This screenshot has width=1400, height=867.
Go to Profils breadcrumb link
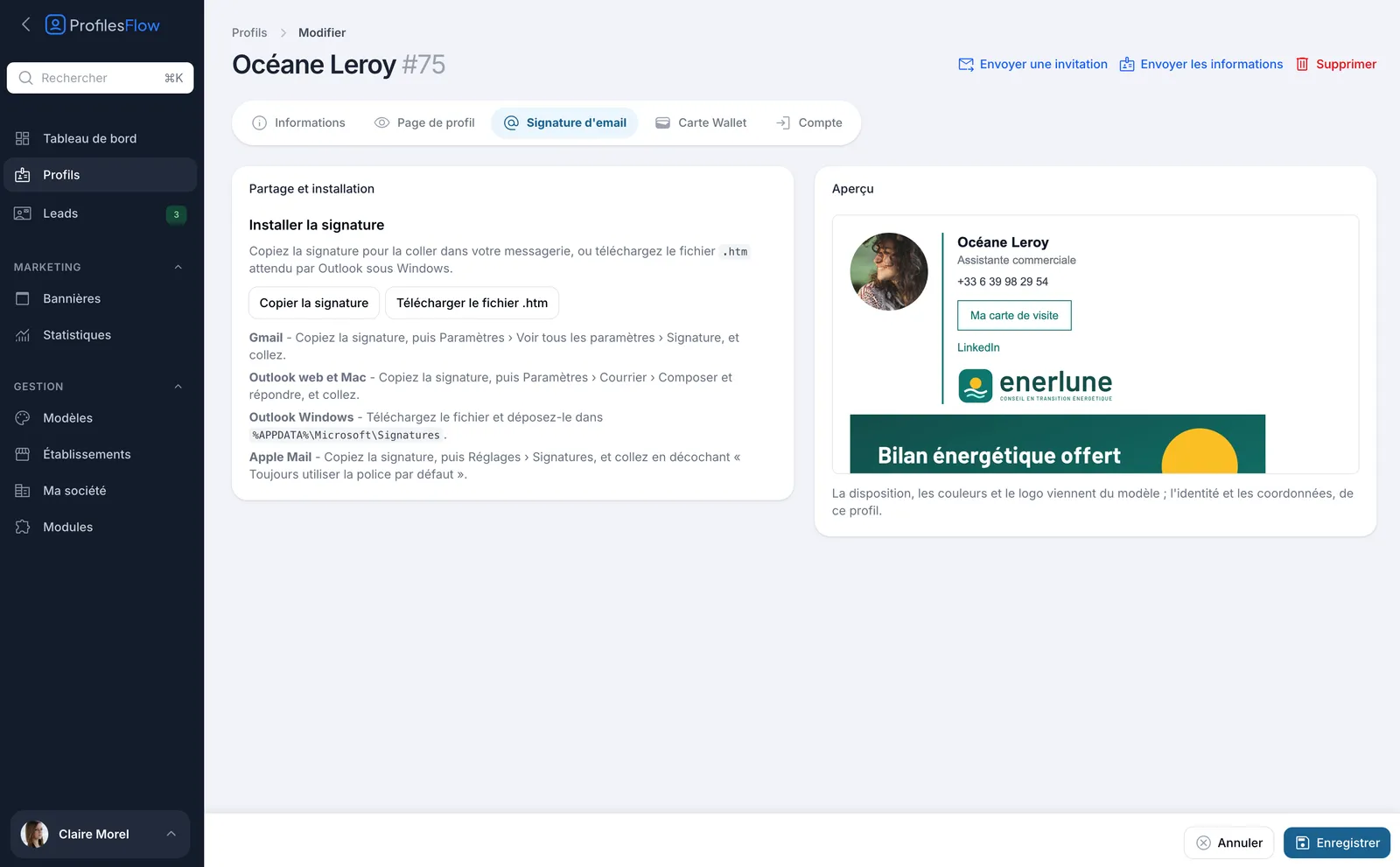pyautogui.click(x=249, y=32)
